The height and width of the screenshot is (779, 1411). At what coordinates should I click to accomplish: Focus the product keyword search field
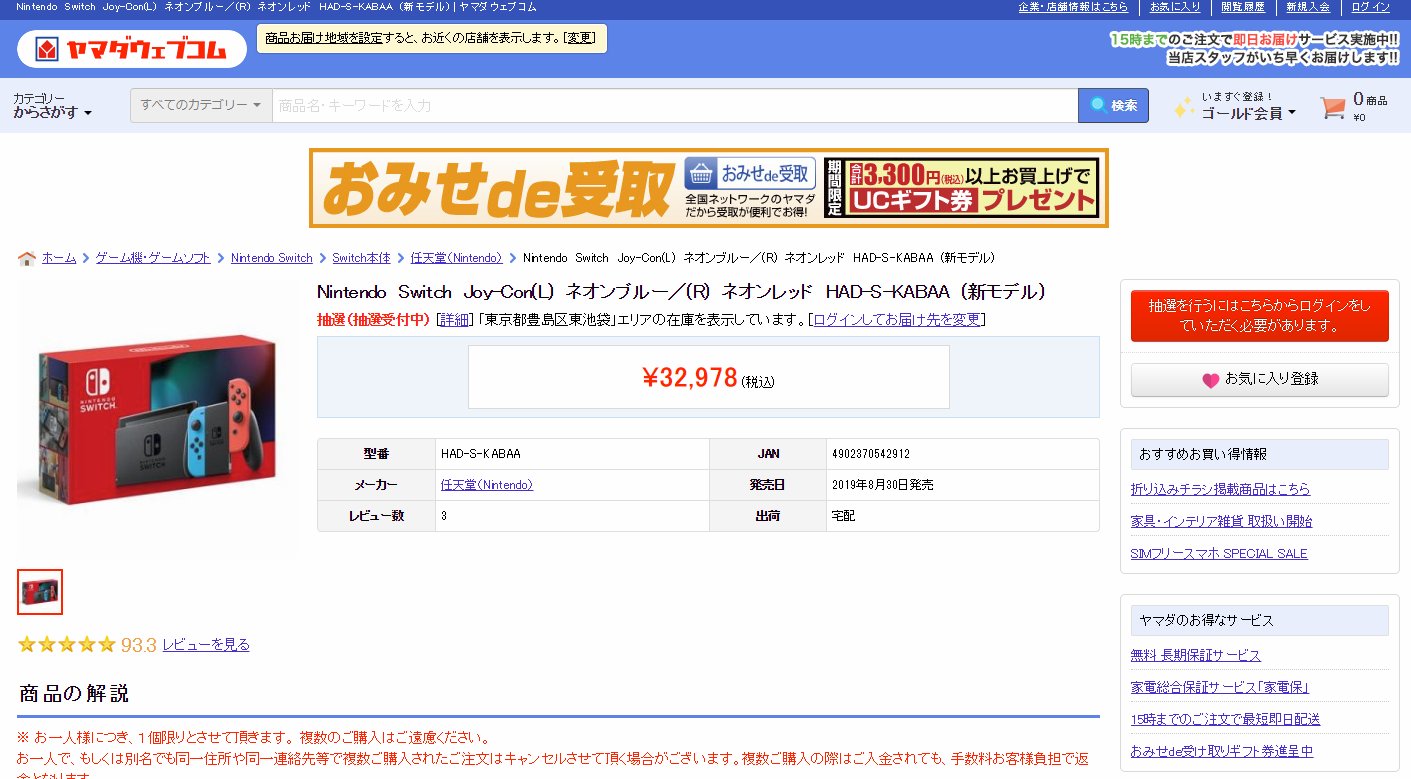[x=675, y=105]
